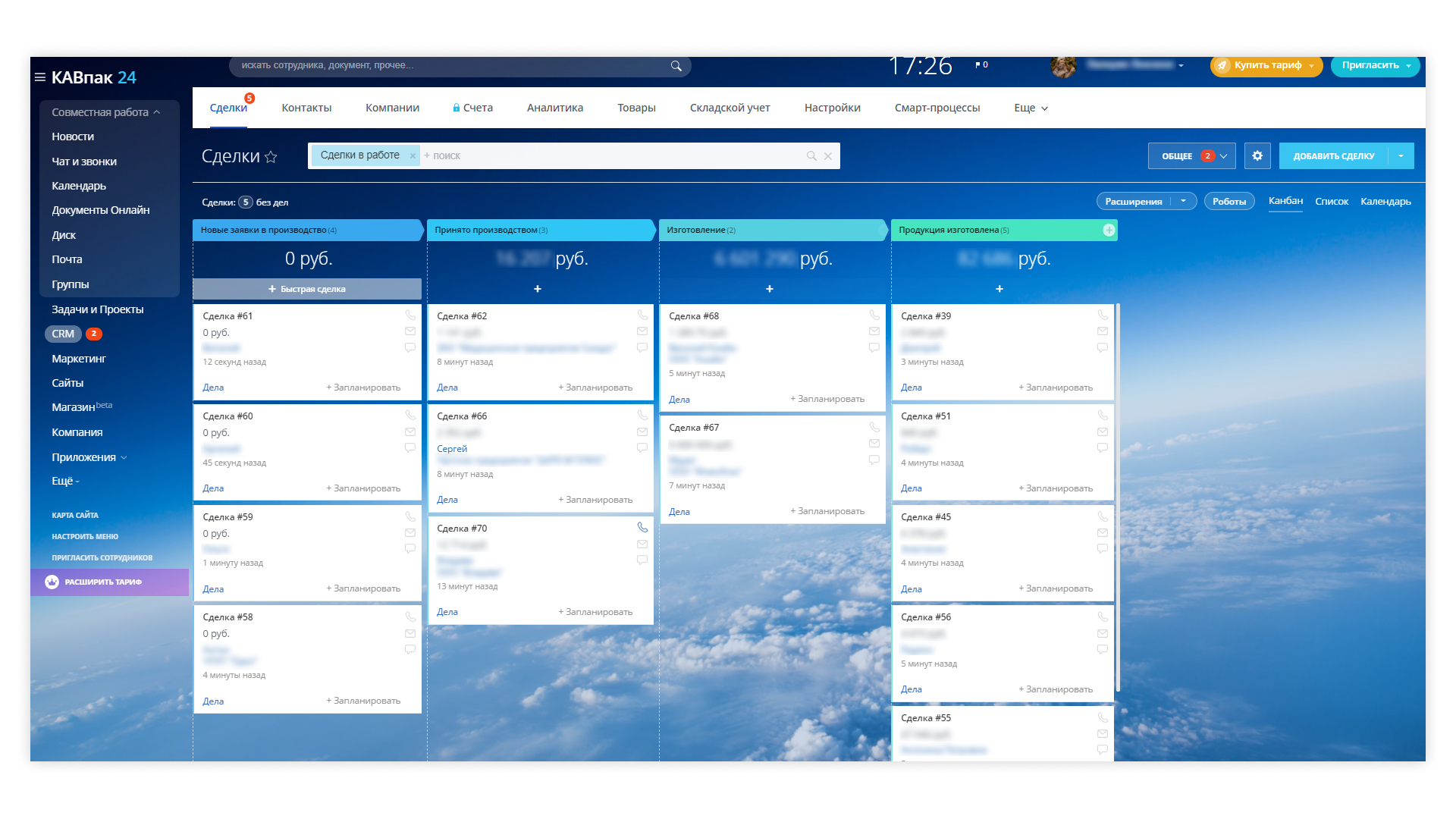Remove the Сделки в работе filter chip
This screenshot has width=1456, height=819.
pyautogui.click(x=413, y=155)
